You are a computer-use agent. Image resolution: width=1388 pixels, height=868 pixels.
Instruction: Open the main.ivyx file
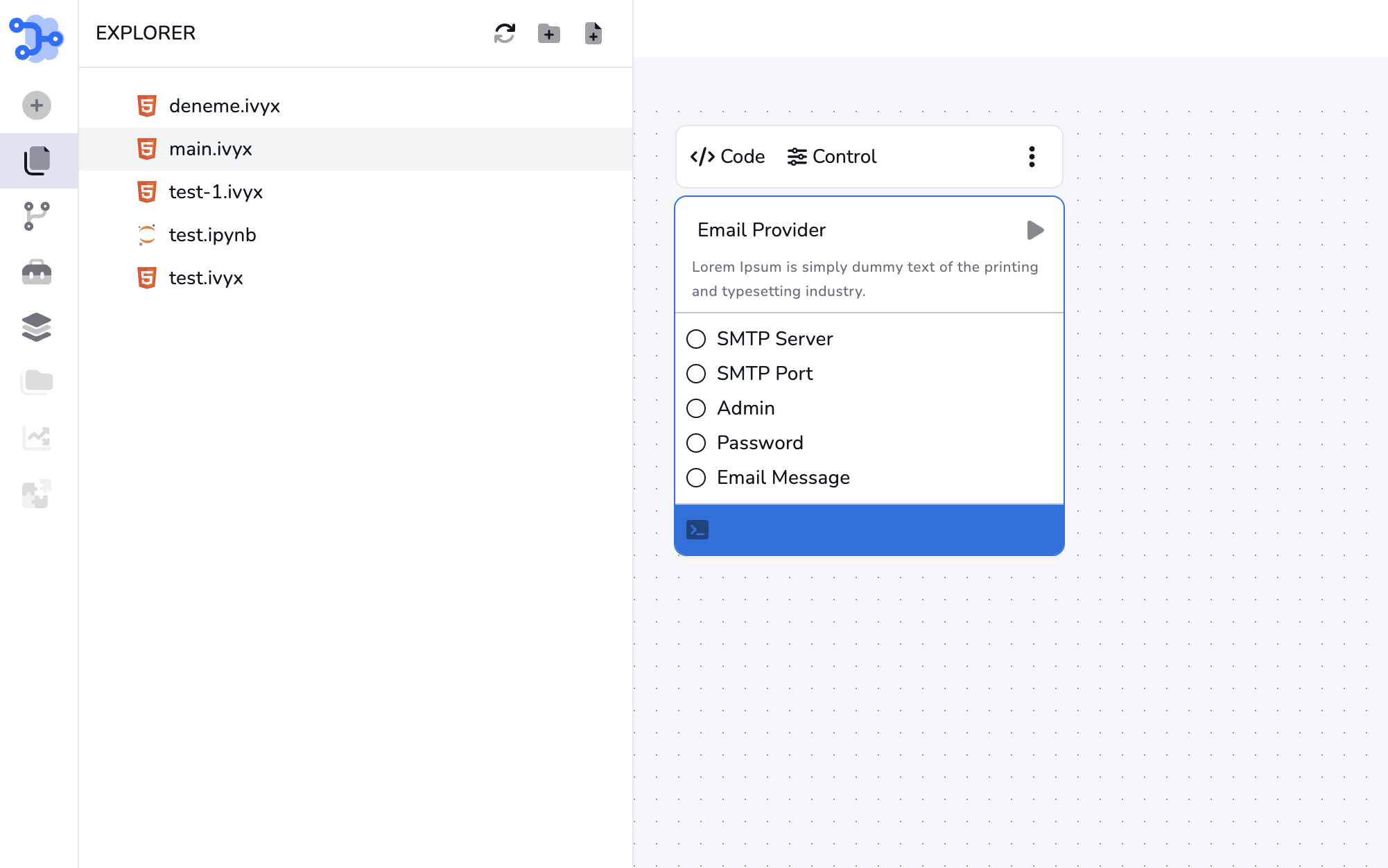pyautogui.click(x=211, y=149)
